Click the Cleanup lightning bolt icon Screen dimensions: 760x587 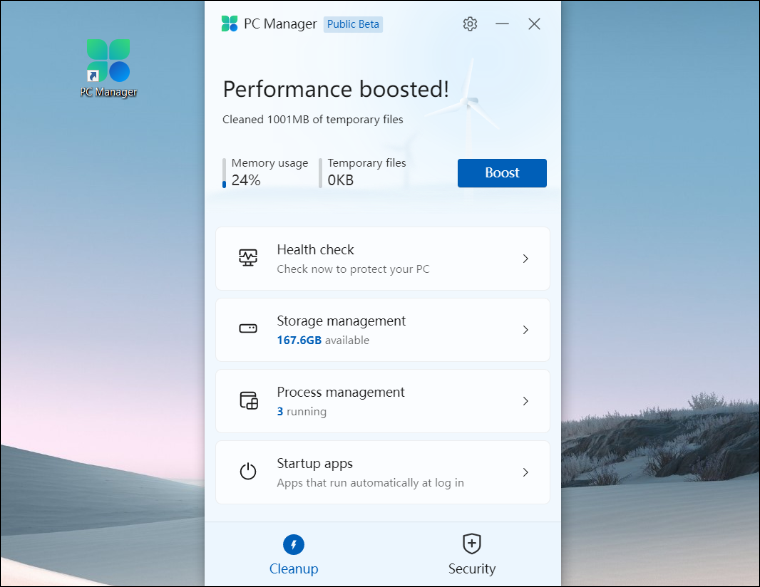[294, 544]
